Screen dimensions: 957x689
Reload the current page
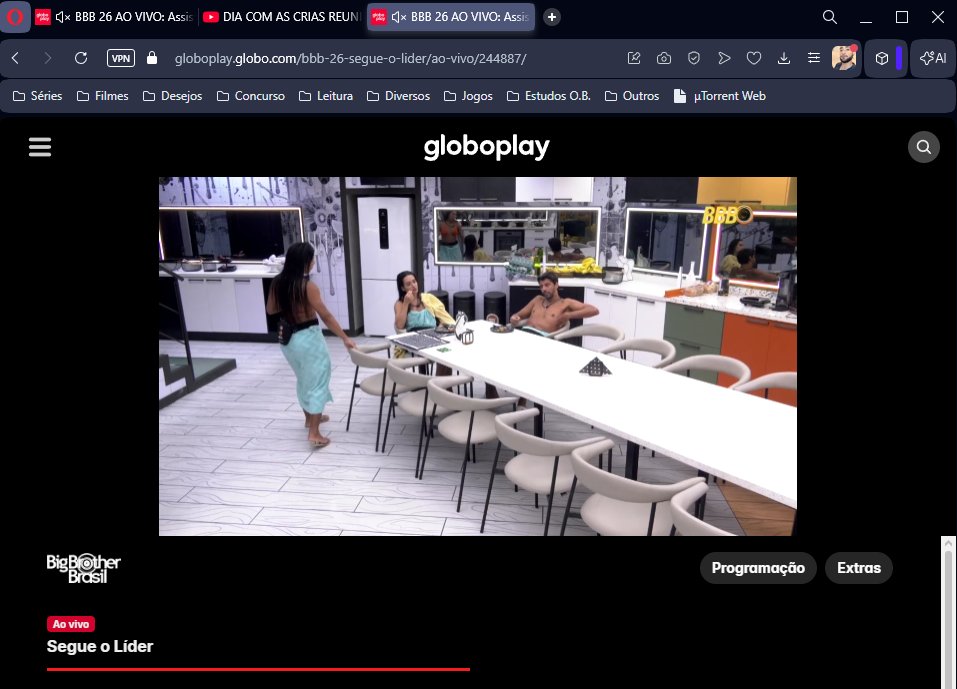click(81, 58)
